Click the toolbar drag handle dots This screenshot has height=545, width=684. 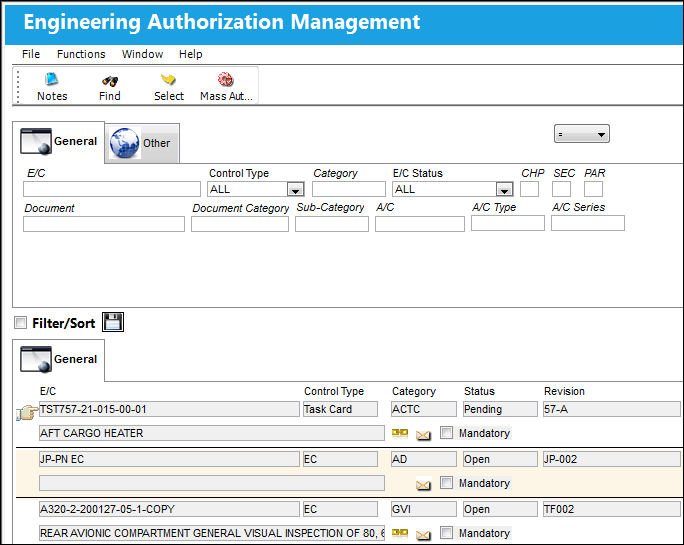(18, 87)
